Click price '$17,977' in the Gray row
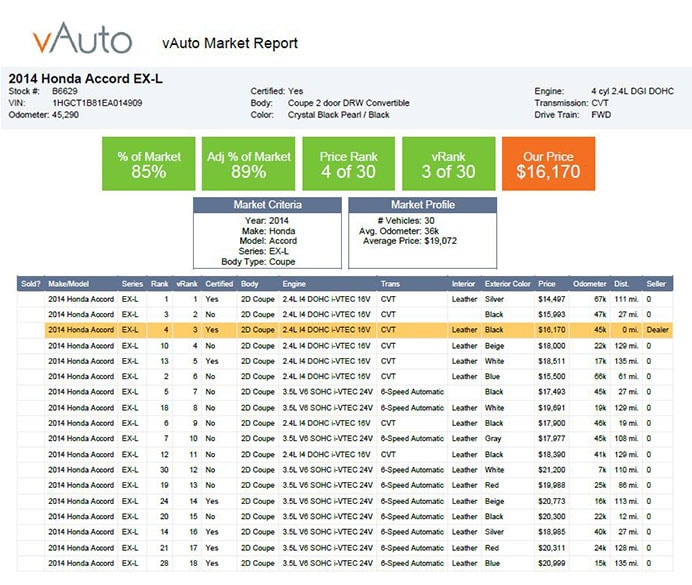 552,439
